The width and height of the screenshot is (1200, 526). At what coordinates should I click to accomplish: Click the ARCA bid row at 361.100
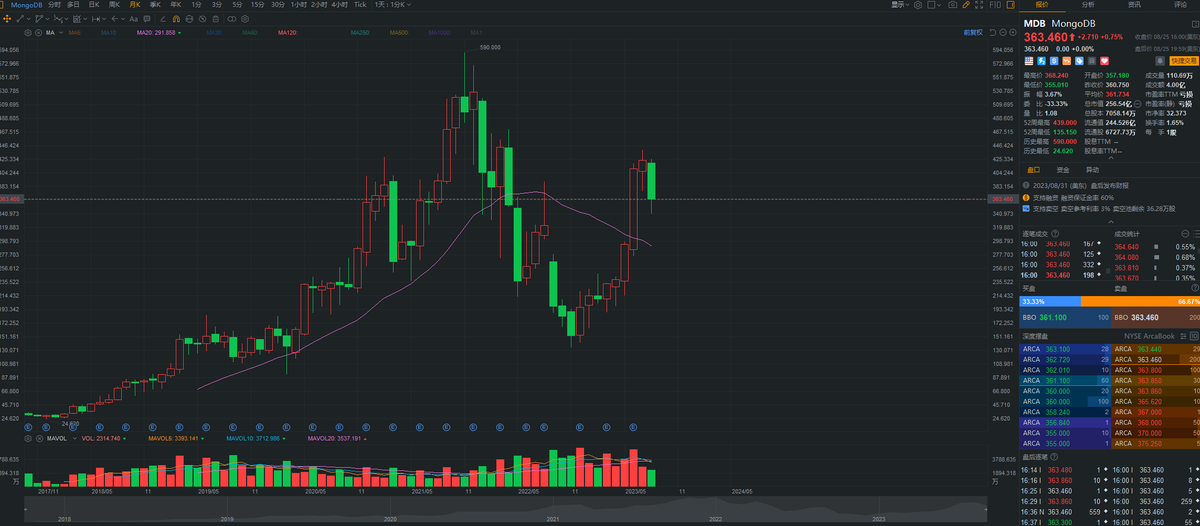1066,380
